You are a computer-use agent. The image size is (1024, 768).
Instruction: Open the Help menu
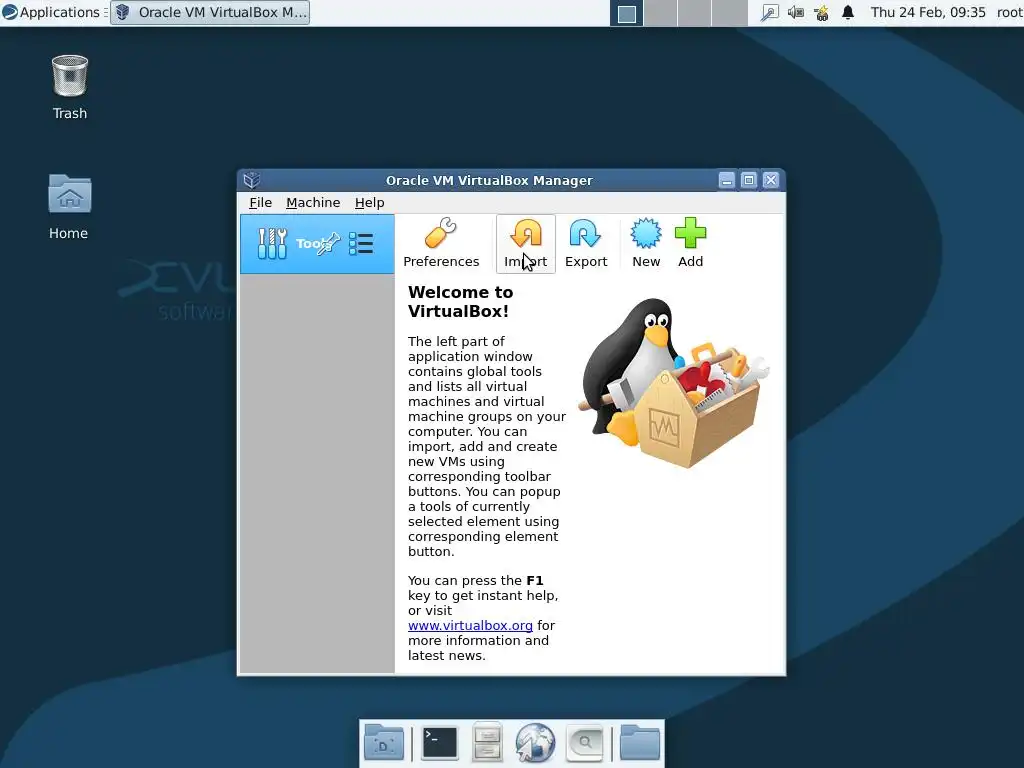click(x=369, y=202)
